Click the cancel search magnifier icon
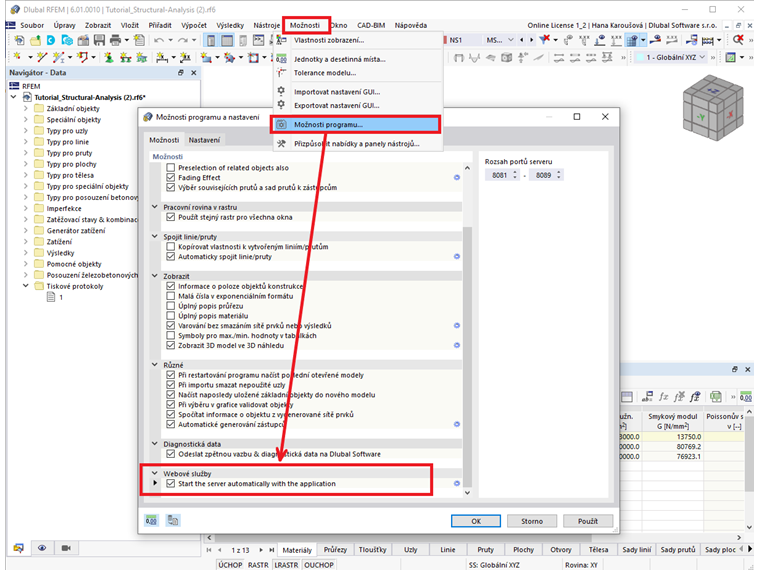Image resolution: width=760 pixels, height=570 pixels. pos(738,40)
